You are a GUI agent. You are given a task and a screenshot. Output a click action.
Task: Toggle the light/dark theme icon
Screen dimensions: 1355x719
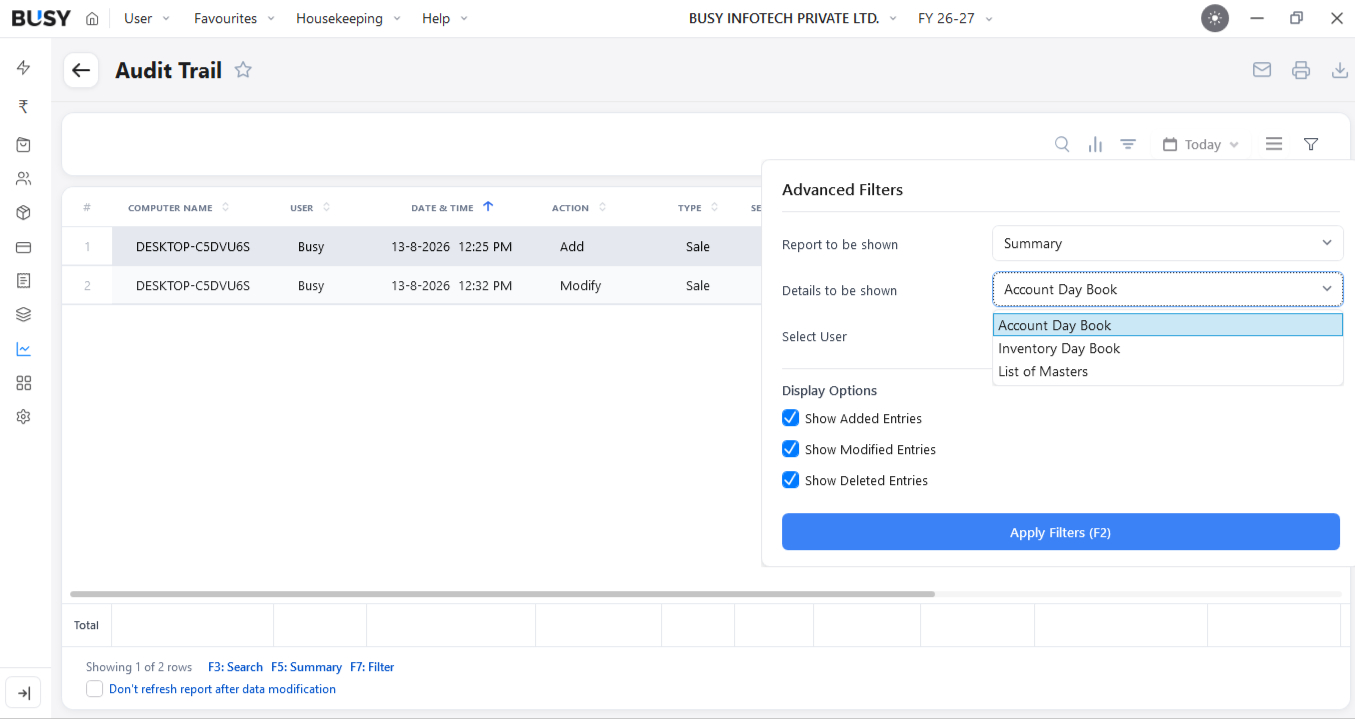click(1215, 18)
